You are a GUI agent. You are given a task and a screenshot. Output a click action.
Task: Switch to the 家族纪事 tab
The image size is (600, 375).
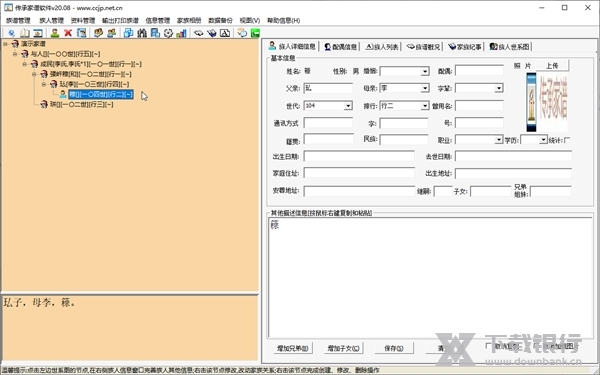click(x=465, y=47)
